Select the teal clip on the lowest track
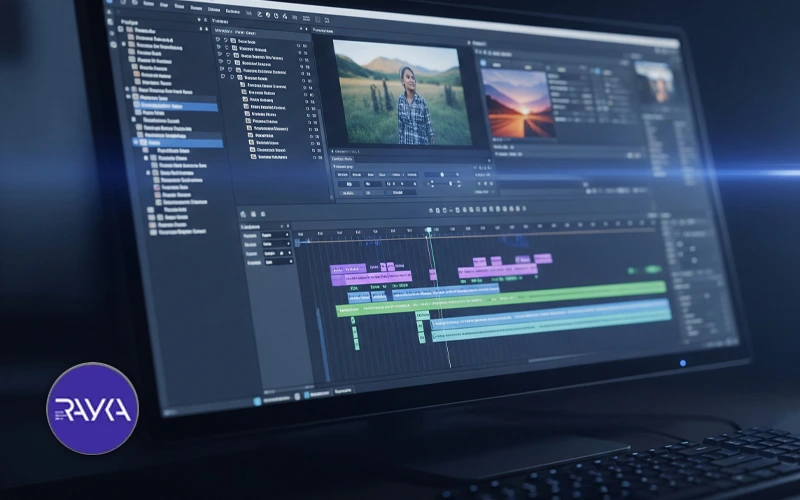 coord(551,328)
